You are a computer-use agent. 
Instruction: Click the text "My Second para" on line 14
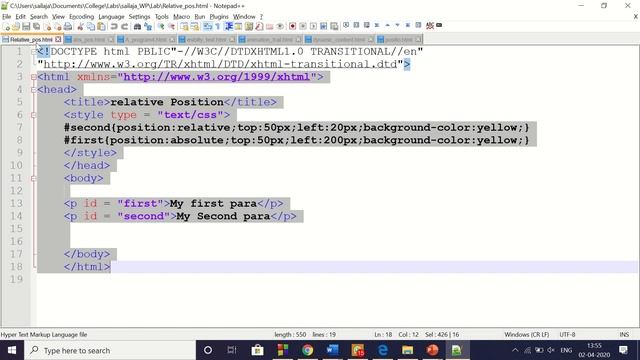point(223,216)
